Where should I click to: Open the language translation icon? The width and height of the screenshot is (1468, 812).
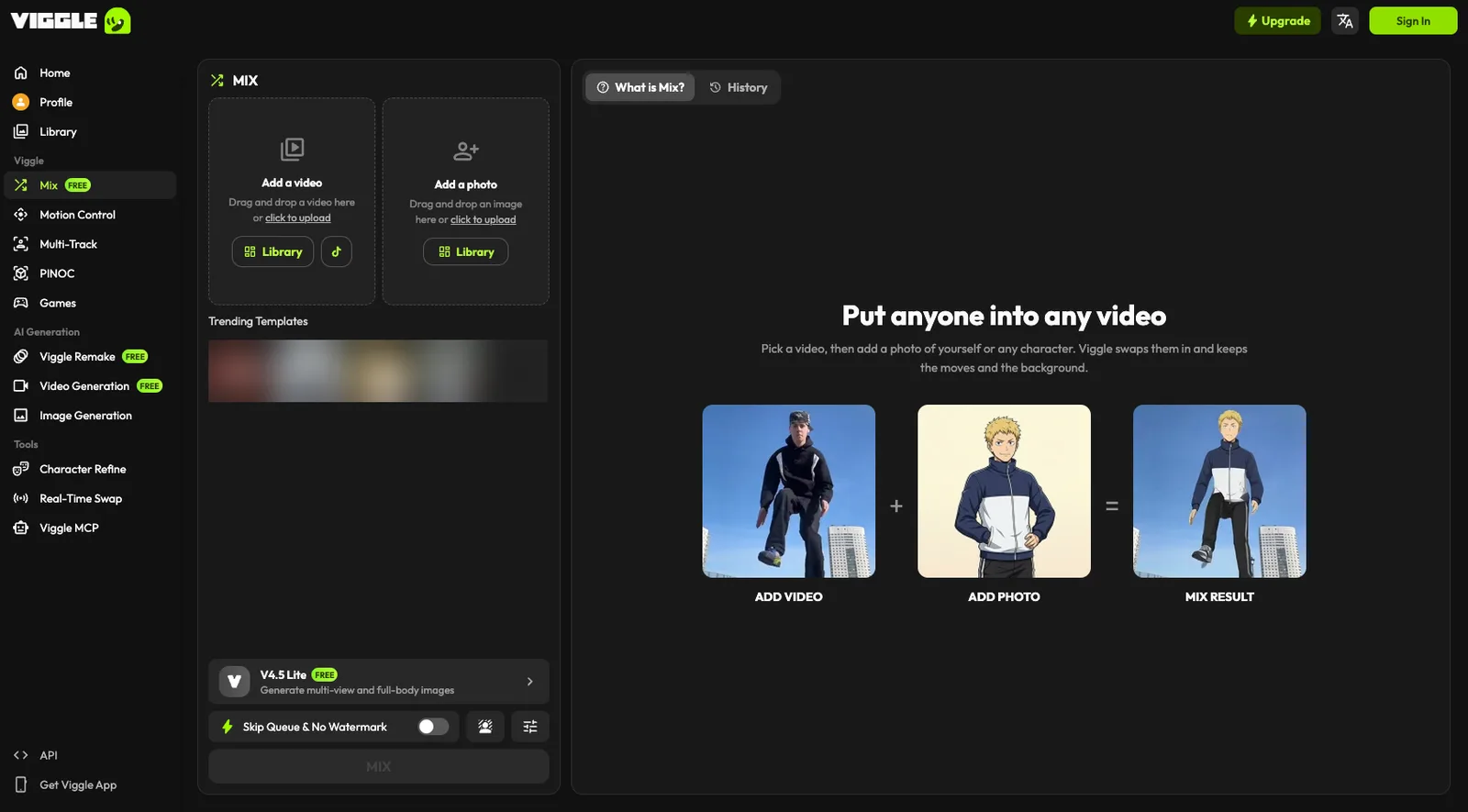click(x=1345, y=21)
